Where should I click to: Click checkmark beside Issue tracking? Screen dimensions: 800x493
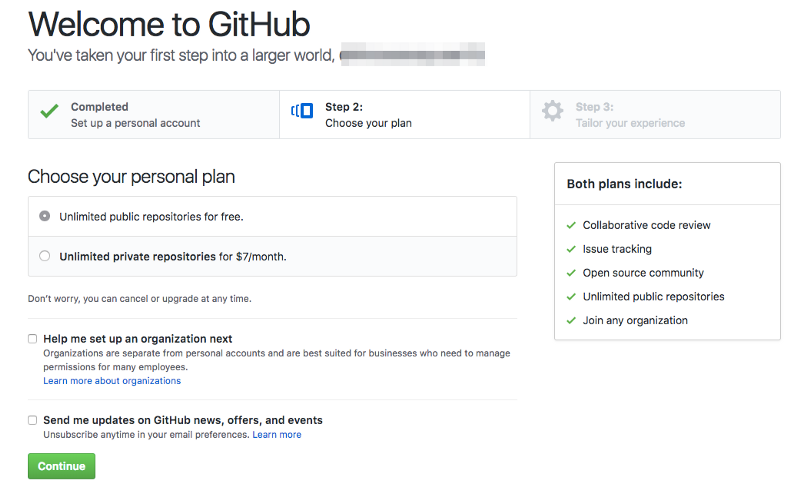pos(571,249)
